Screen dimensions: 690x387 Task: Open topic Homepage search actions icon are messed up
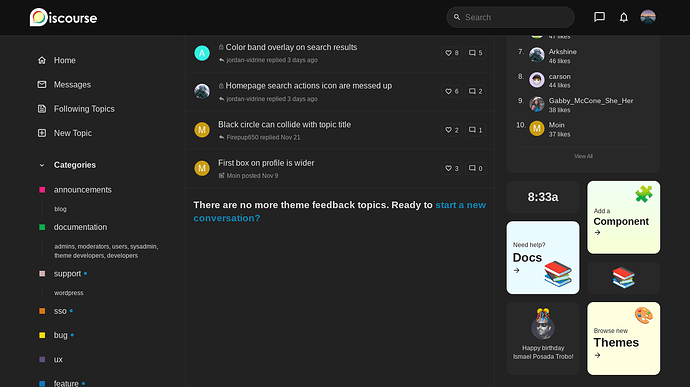308,85
